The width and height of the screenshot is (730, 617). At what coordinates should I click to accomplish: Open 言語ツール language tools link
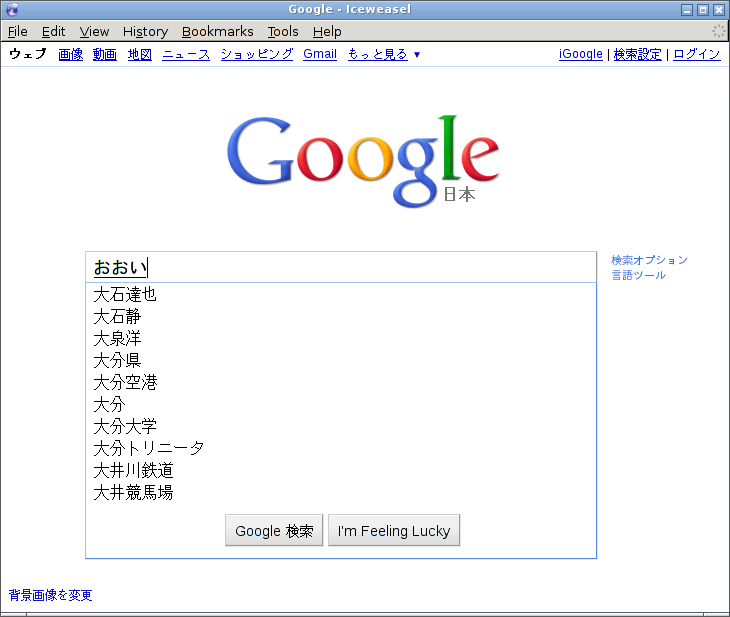pos(638,275)
